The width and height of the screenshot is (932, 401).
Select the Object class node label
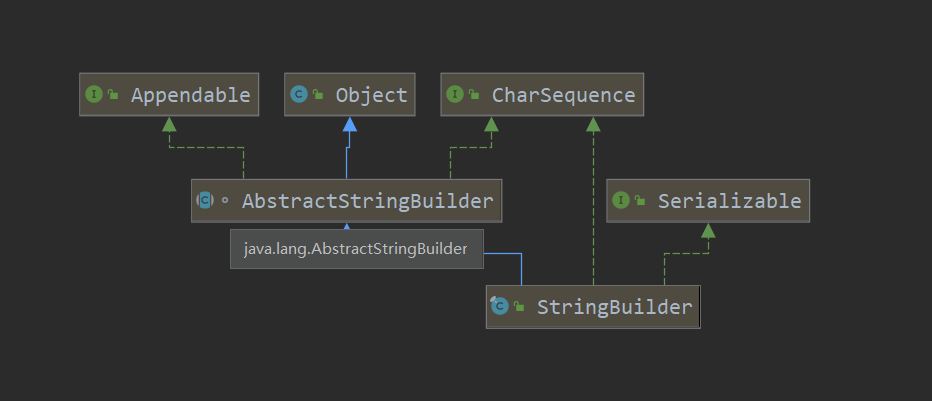[x=371, y=95]
